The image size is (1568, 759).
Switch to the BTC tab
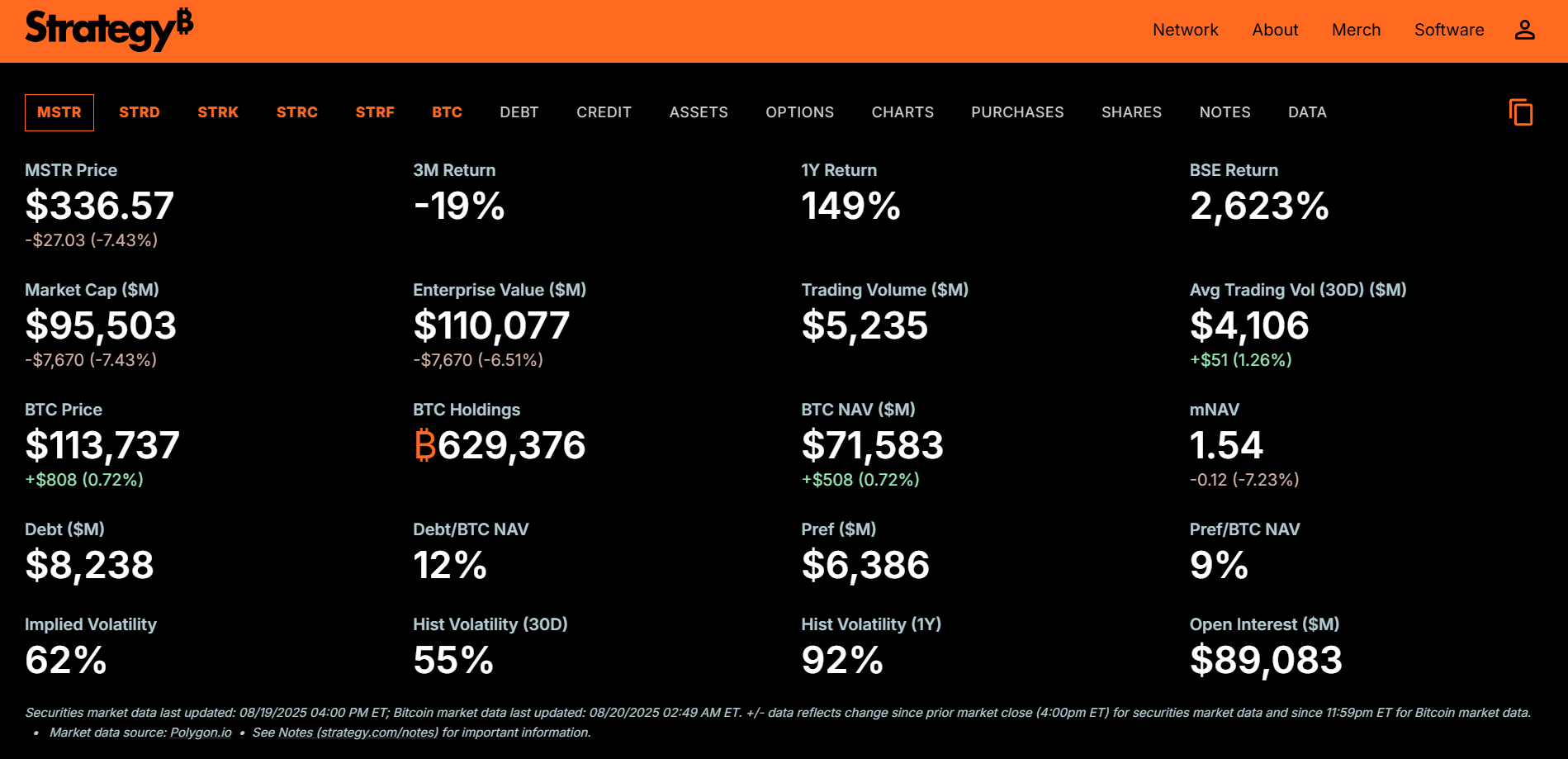click(447, 112)
